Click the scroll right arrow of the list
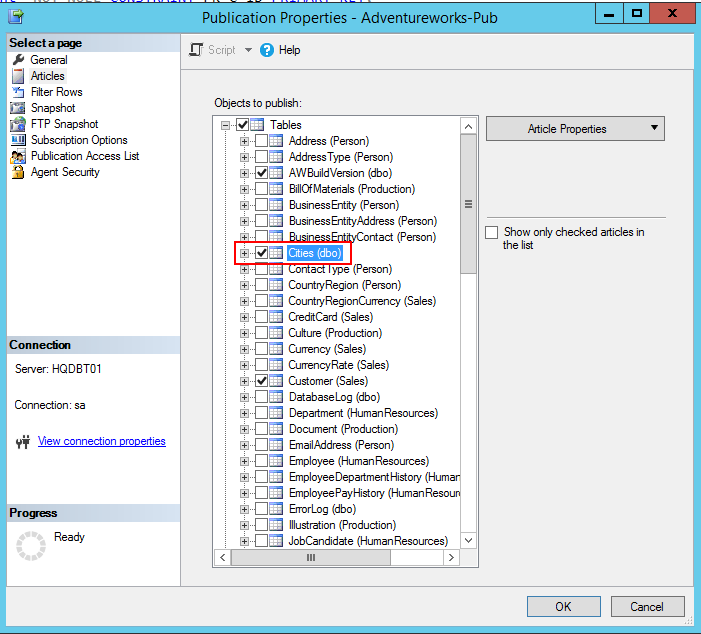 [x=451, y=558]
